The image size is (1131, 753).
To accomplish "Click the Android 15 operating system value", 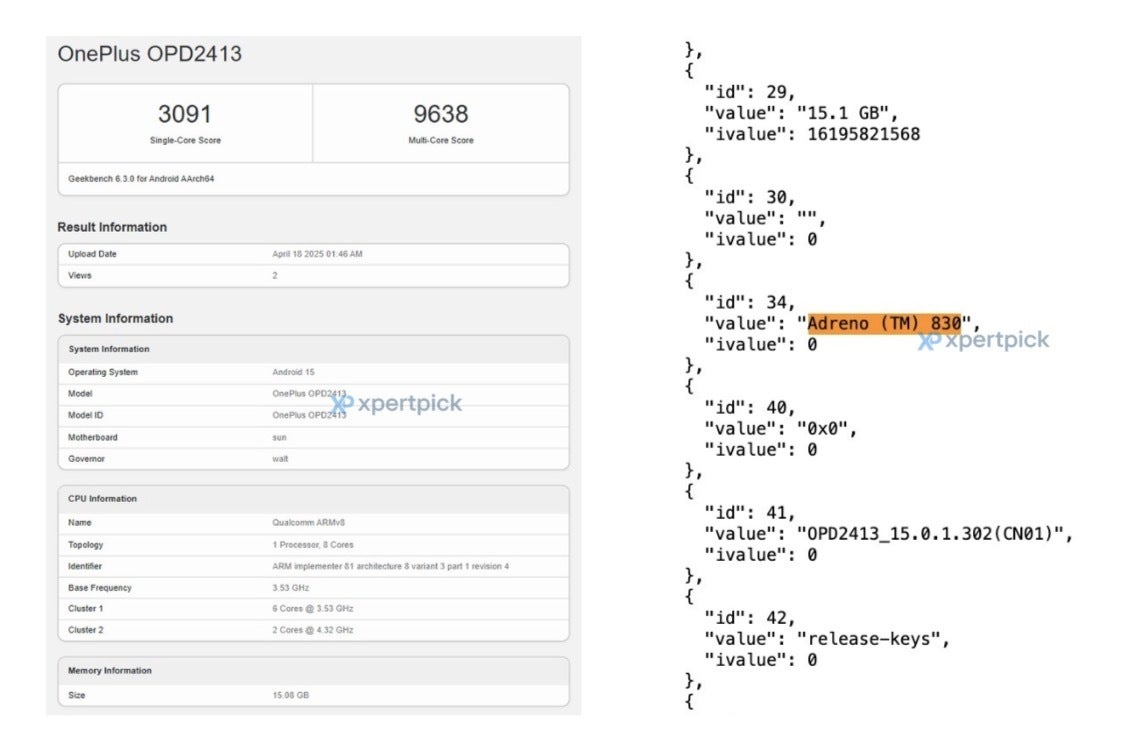I will click(x=295, y=372).
